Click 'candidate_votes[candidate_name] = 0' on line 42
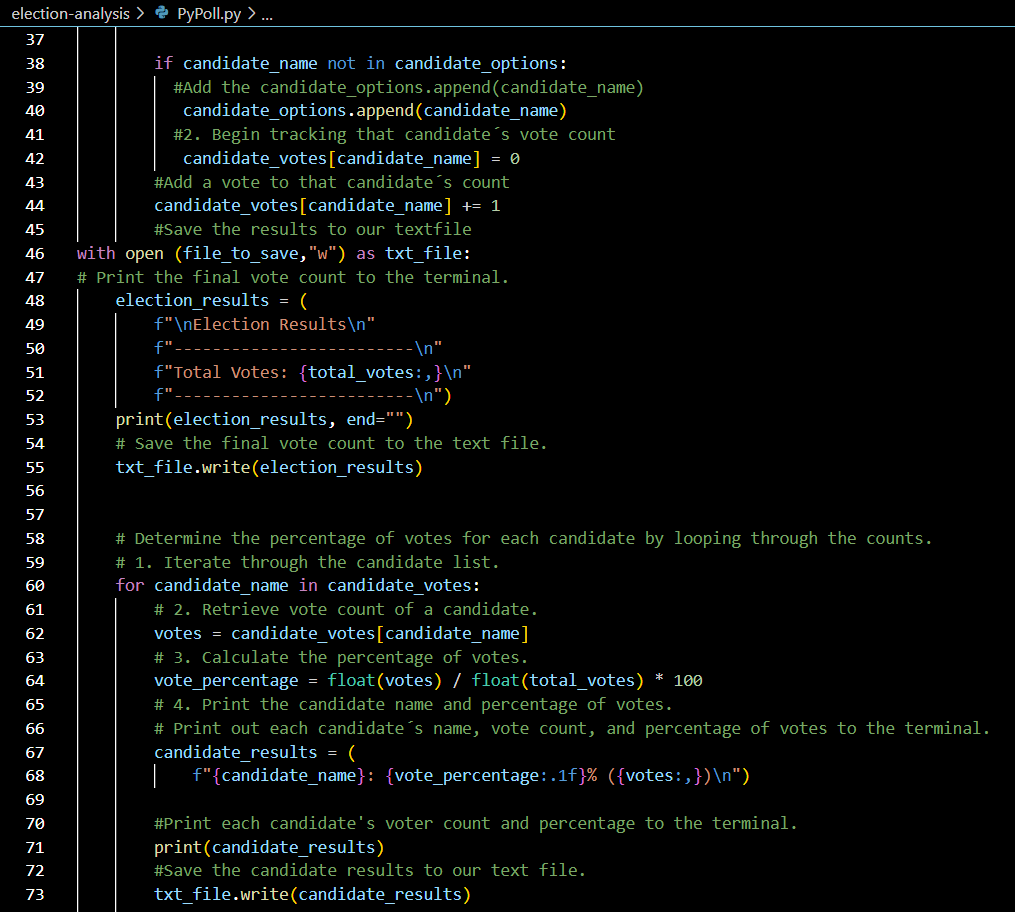The height and width of the screenshot is (912, 1015). coord(351,159)
